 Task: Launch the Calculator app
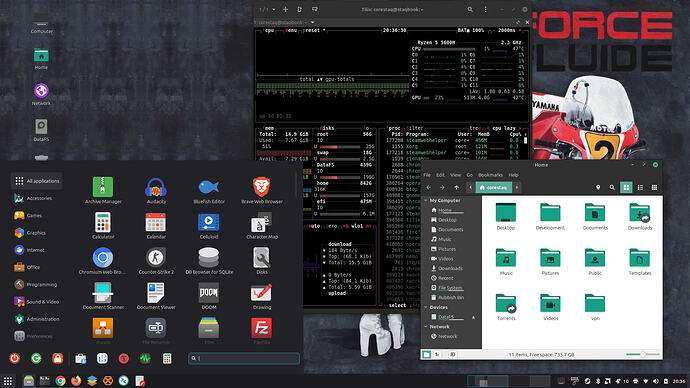(x=103, y=226)
